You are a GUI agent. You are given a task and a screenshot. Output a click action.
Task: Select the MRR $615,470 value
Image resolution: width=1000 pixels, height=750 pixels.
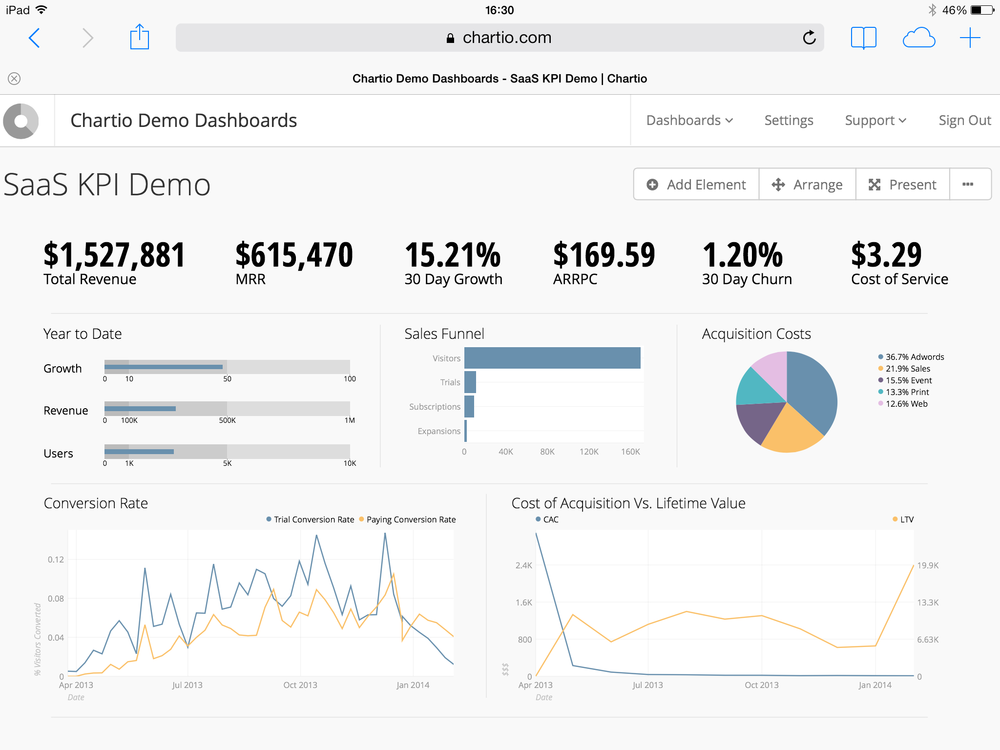pyautogui.click(x=294, y=255)
